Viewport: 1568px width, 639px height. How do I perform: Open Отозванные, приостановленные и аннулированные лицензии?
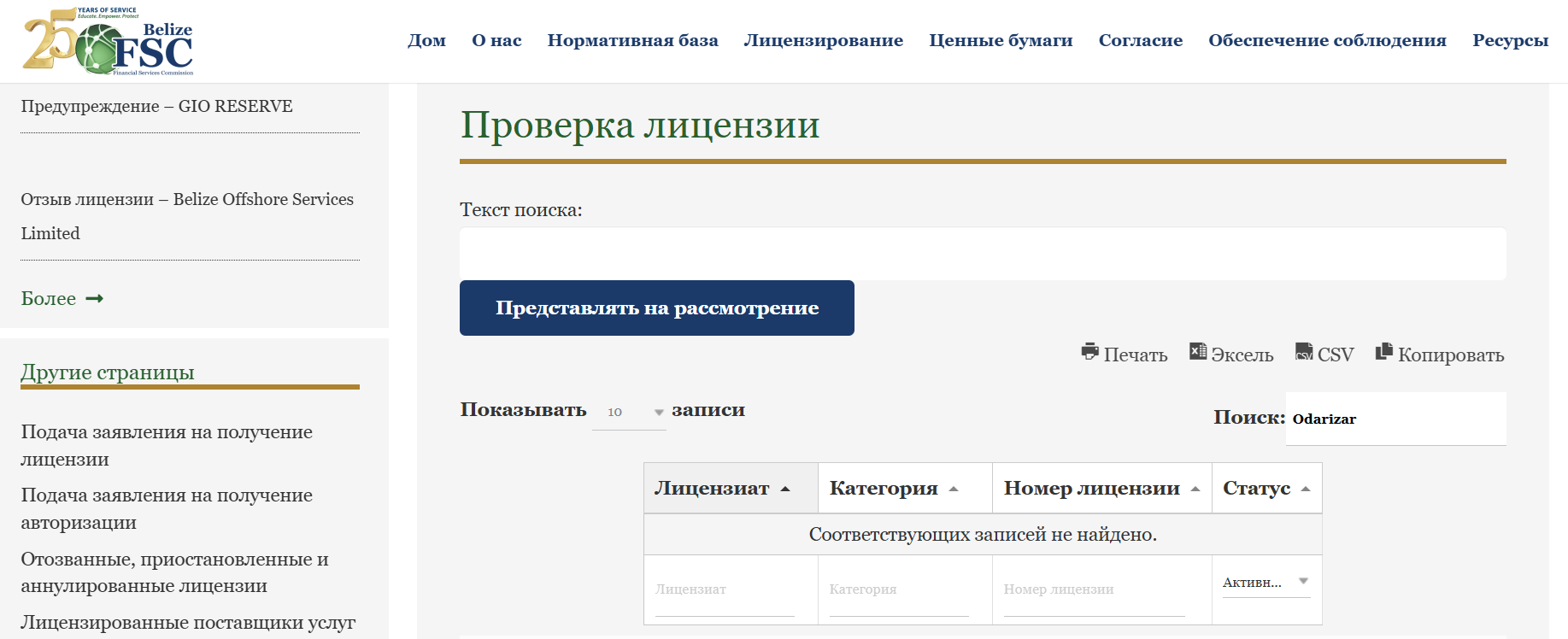175,572
